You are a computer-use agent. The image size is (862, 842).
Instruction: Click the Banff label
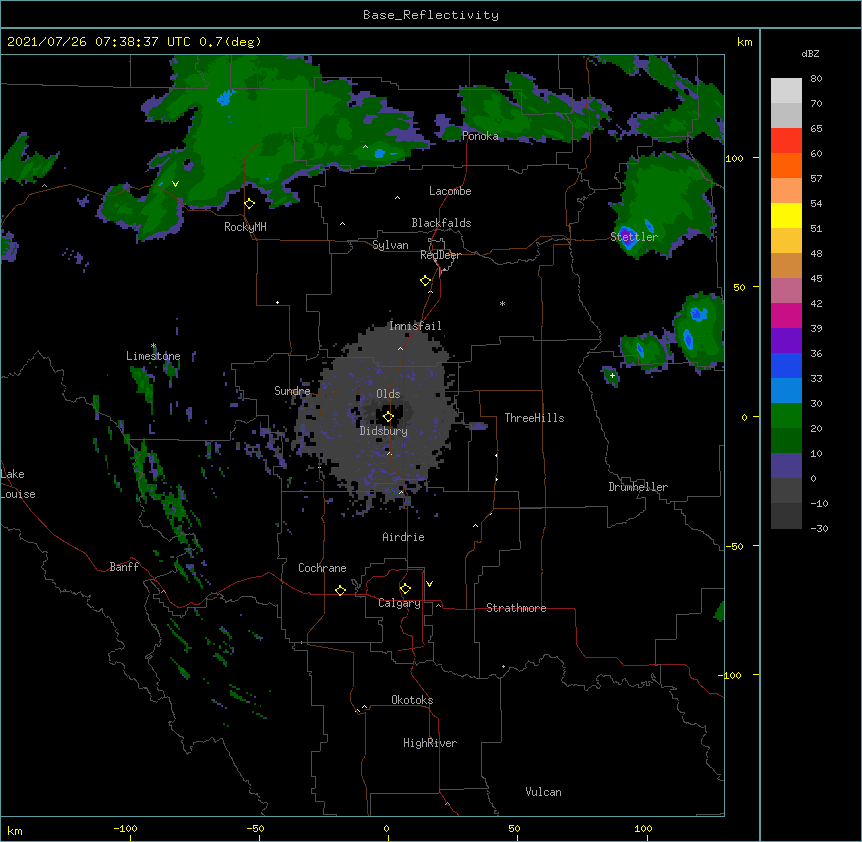point(124,567)
